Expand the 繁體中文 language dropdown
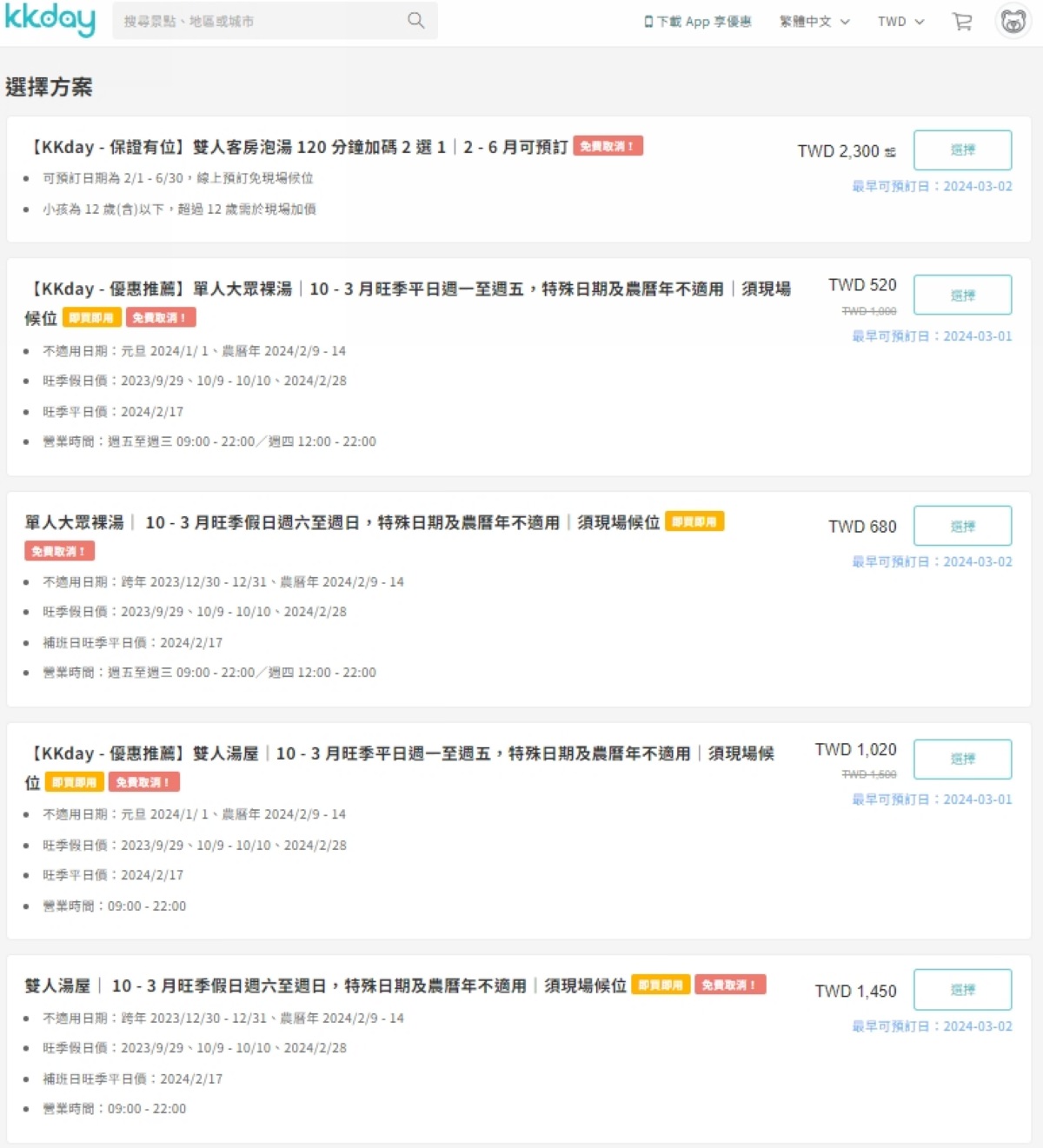The width and height of the screenshot is (1043, 1148). click(814, 22)
